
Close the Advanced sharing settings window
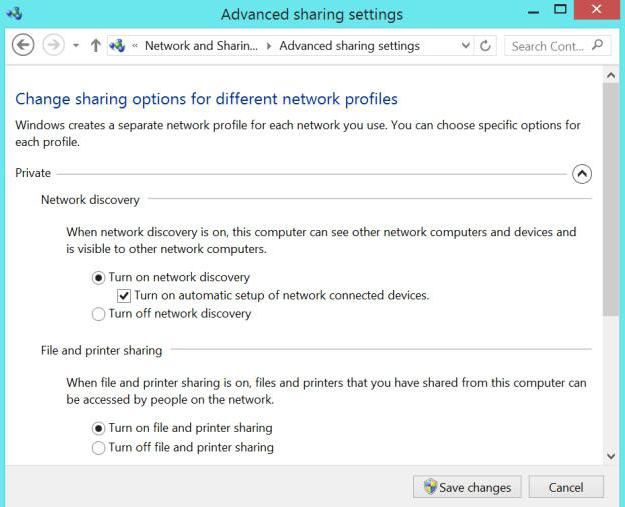tap(597, 9)
